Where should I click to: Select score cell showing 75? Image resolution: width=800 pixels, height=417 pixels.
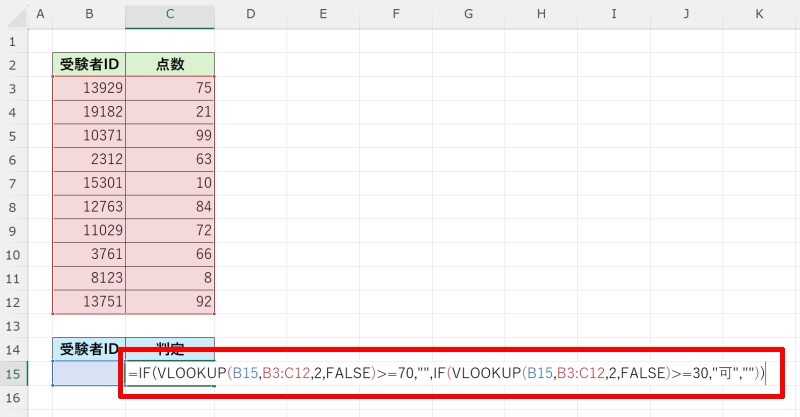[x=170, y=88]
